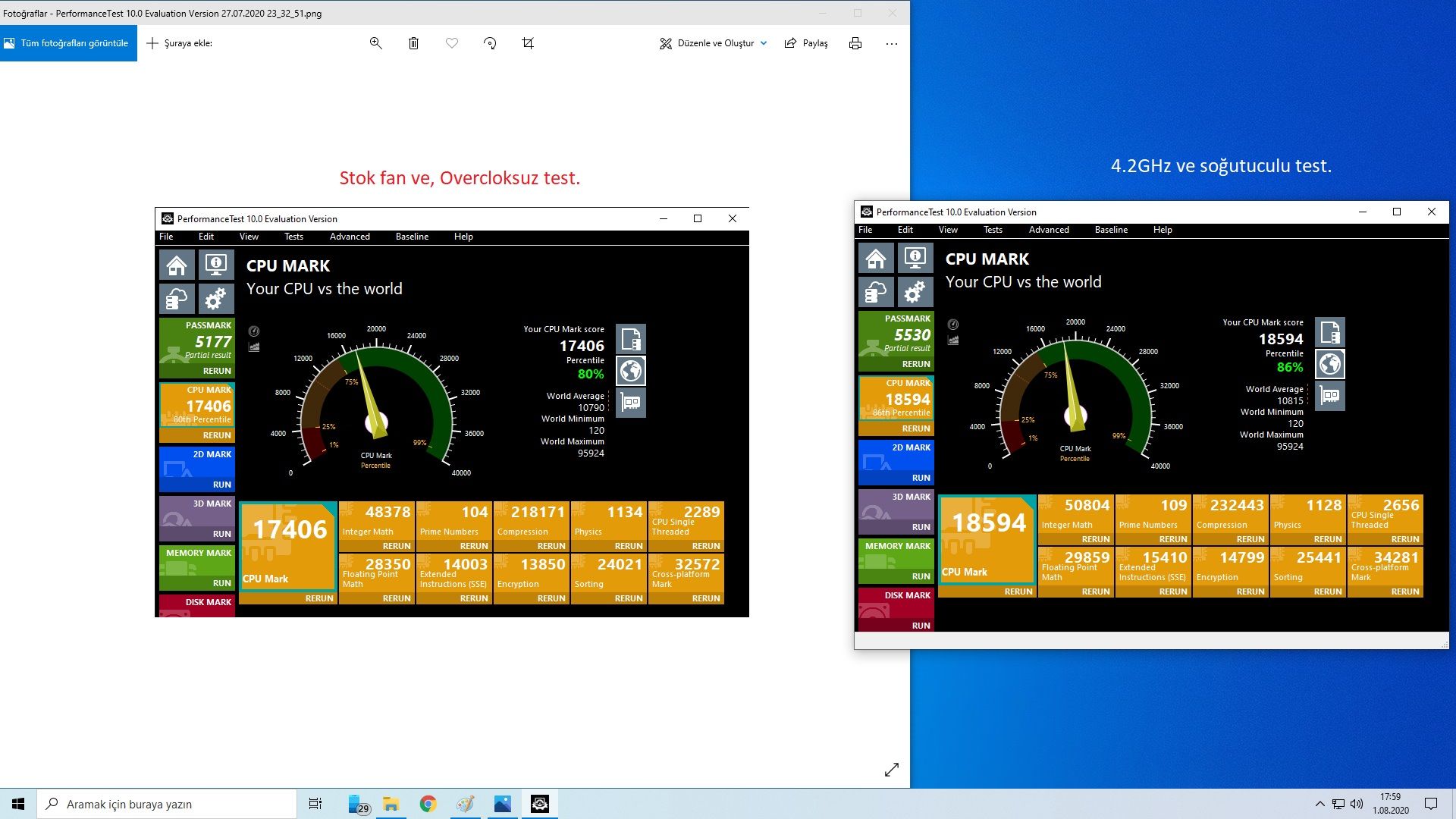The height and width of the screenshot is (819, 1456).
Task: Click RERUN under Integer Math 50804 tile
Action: coord(1095,539)
